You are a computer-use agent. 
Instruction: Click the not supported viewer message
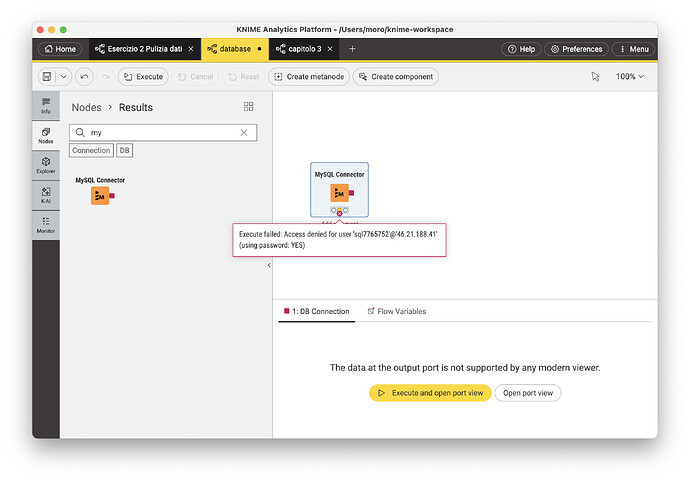tap(465, 368)
